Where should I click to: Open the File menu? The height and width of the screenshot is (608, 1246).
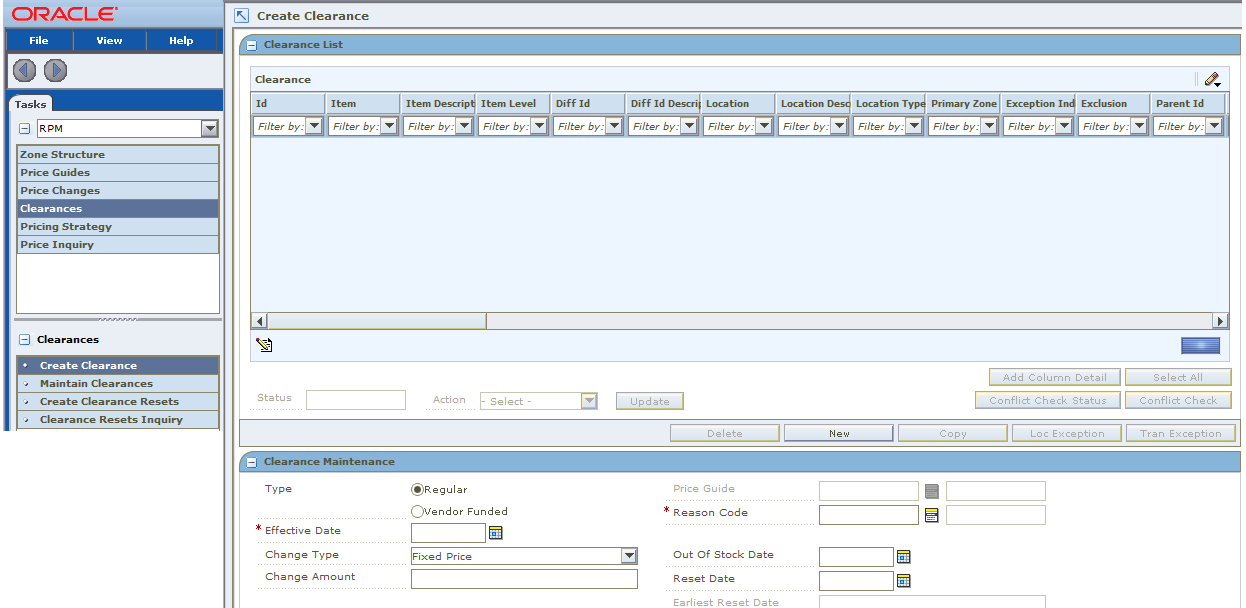tap(38, 40)
